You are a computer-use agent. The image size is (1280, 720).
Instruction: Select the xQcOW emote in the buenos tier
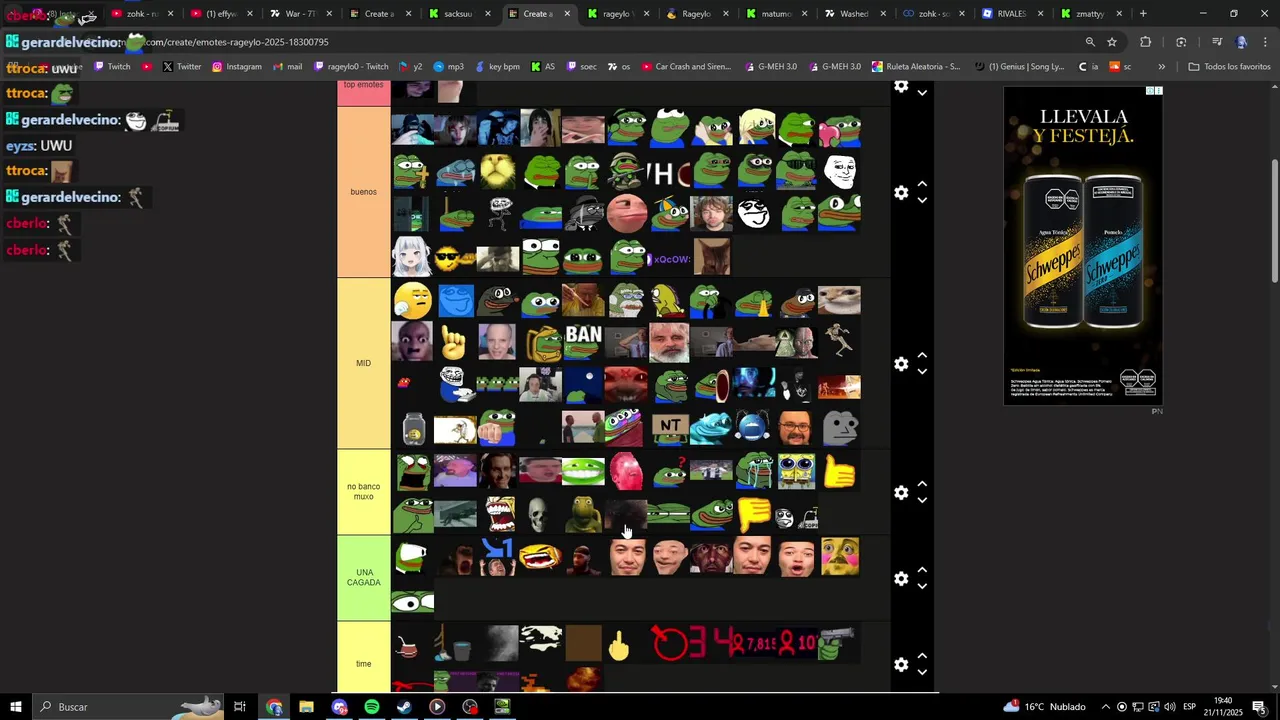669,259
